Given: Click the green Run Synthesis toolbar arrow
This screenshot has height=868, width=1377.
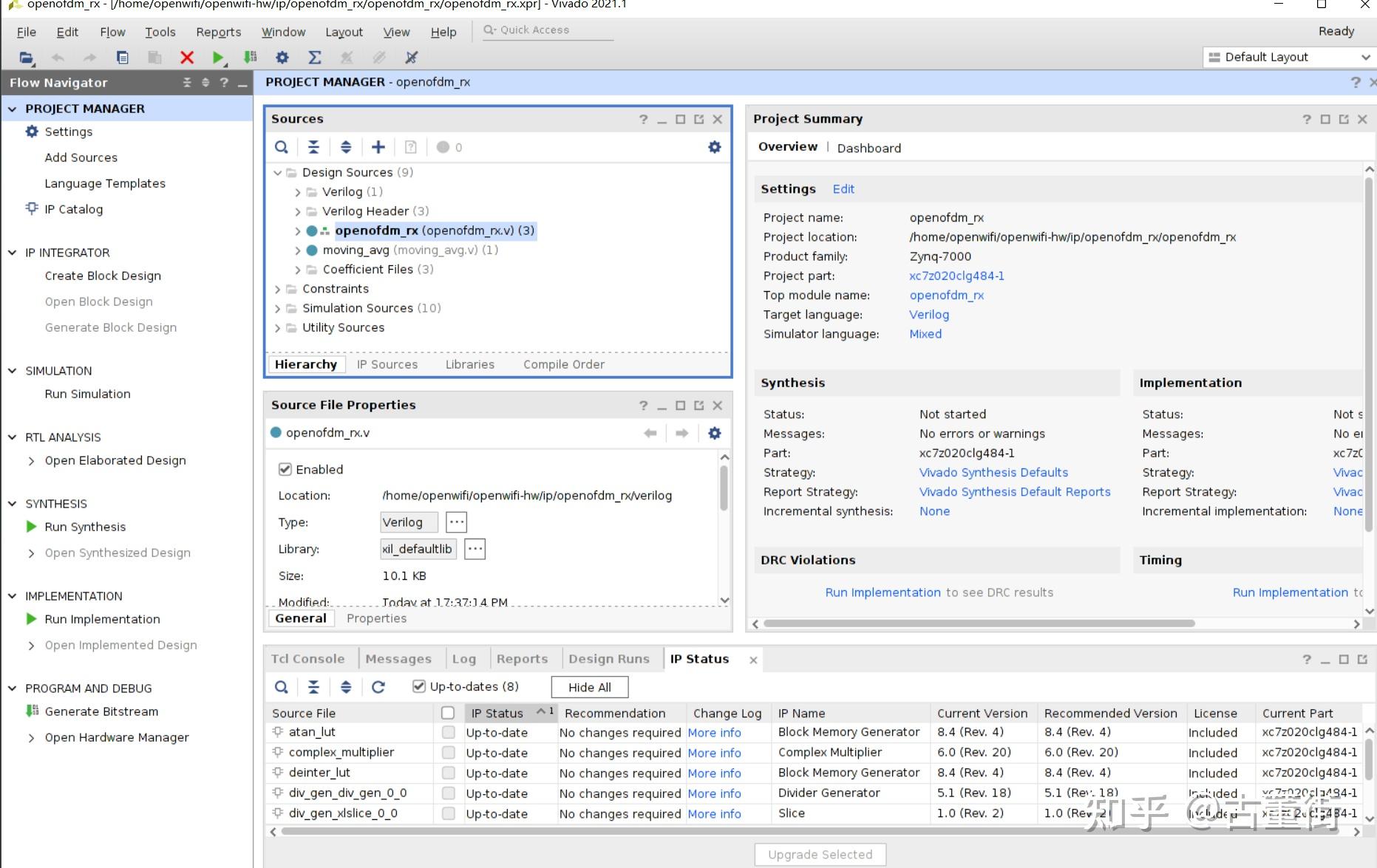Looking at the screenshot, I should point(217,57).
